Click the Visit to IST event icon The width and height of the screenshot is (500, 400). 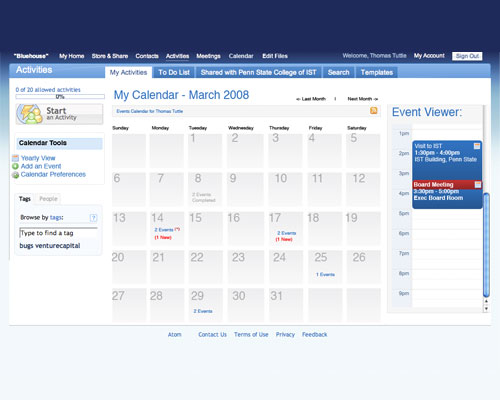coord(477,146)
